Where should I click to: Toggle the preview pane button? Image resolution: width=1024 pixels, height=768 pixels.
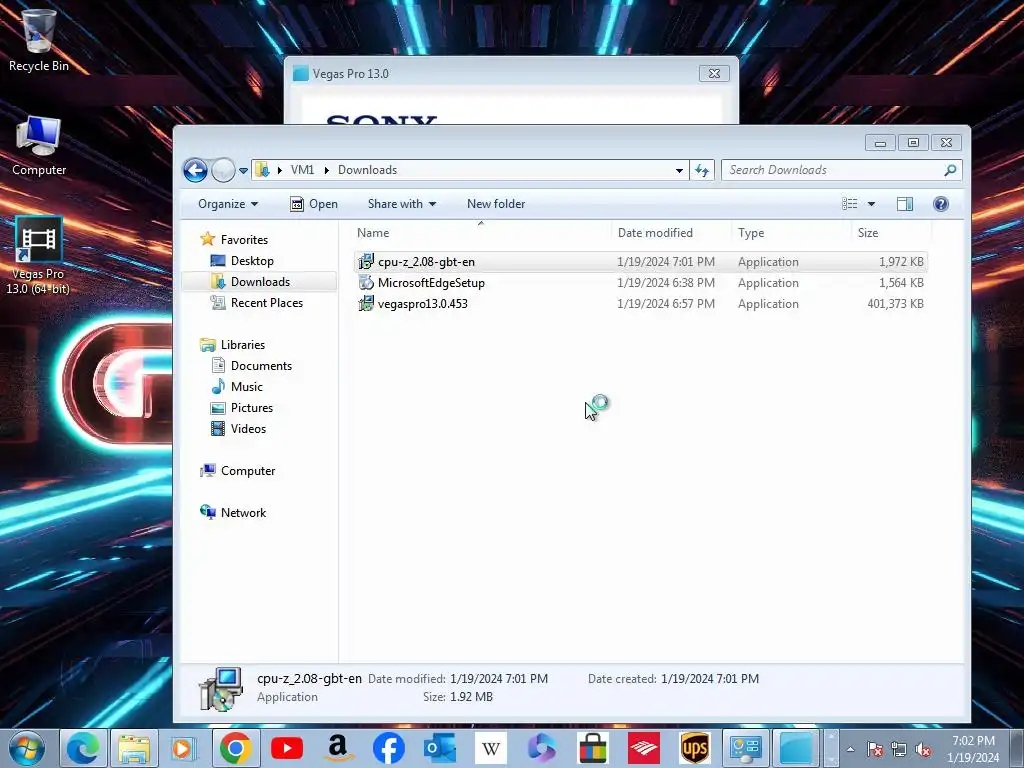[904, 204]
